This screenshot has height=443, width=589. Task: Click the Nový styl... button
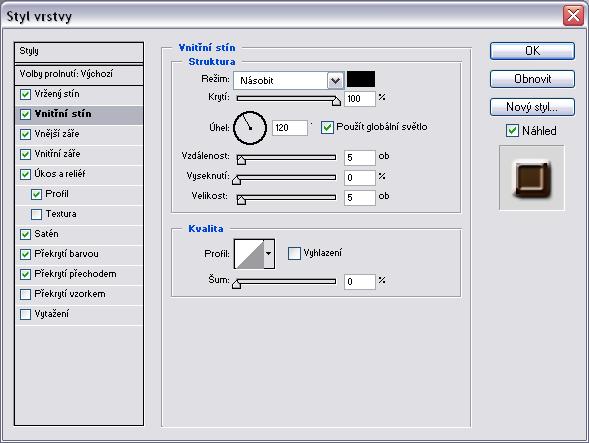pyautogui.click(x=532, y=107)
